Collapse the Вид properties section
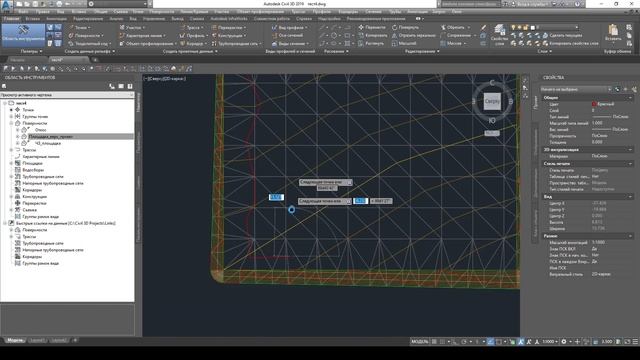The width and height of the screenshot is (640, 360). click(630, 197)
